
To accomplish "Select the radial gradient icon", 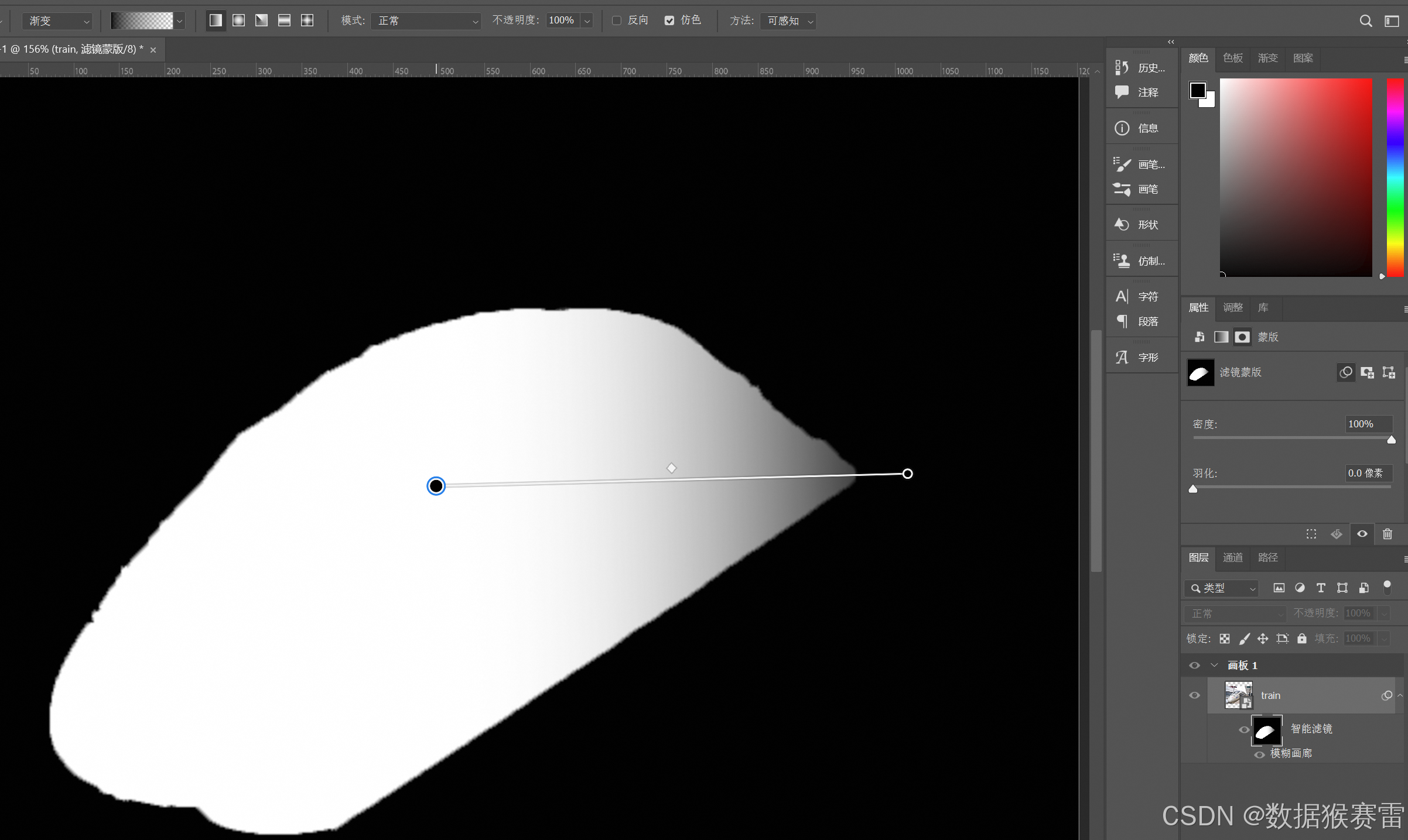I will click(x=238, y=20).
